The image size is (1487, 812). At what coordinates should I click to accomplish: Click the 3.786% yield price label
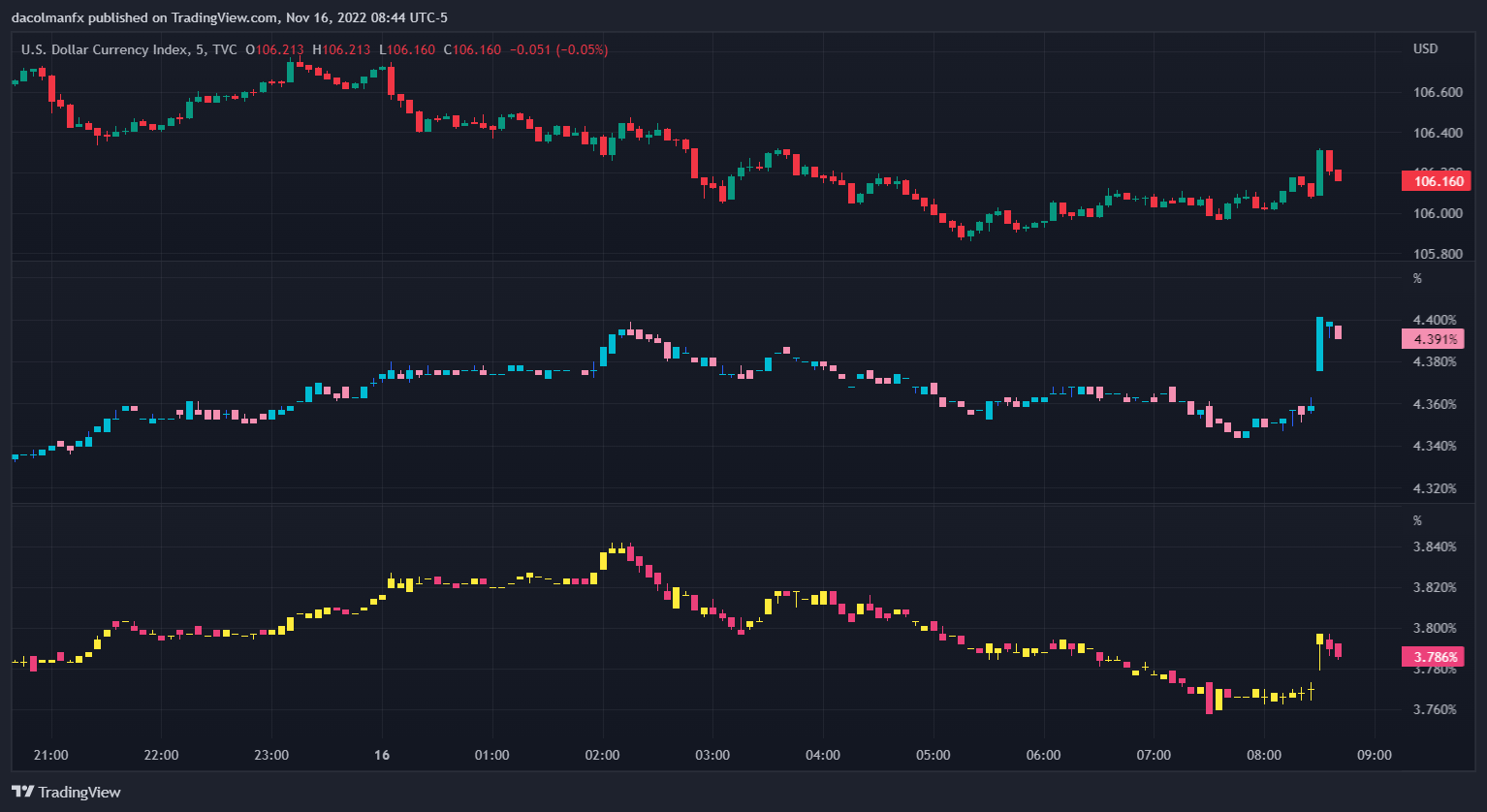1434,657
